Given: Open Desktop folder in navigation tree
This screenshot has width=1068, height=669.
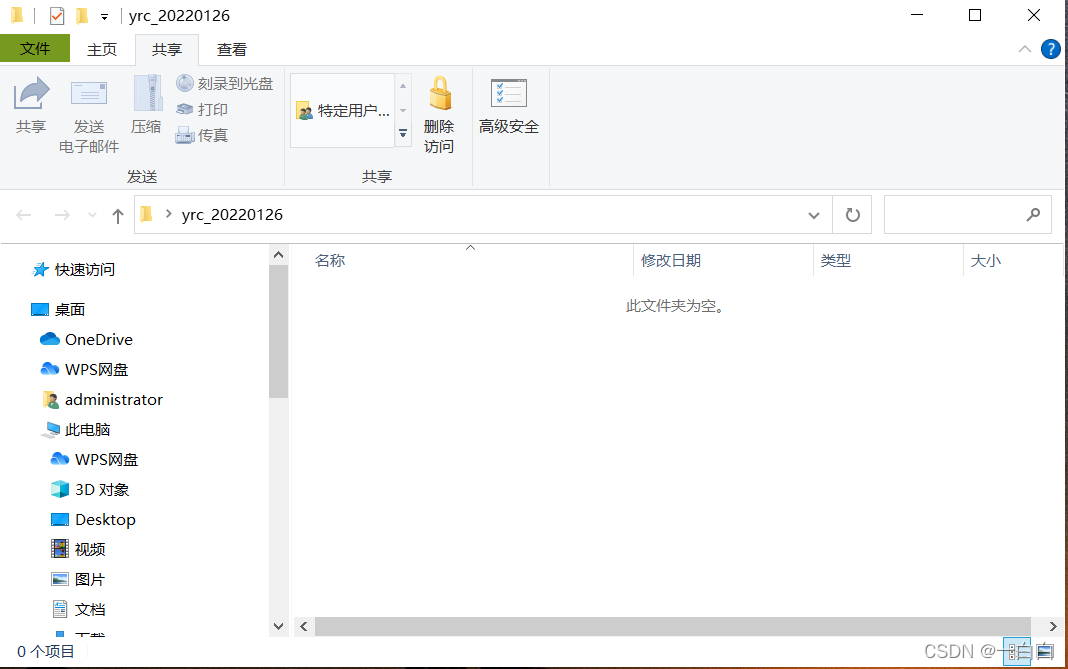Looking at the screenshot, I should [93, 519].
